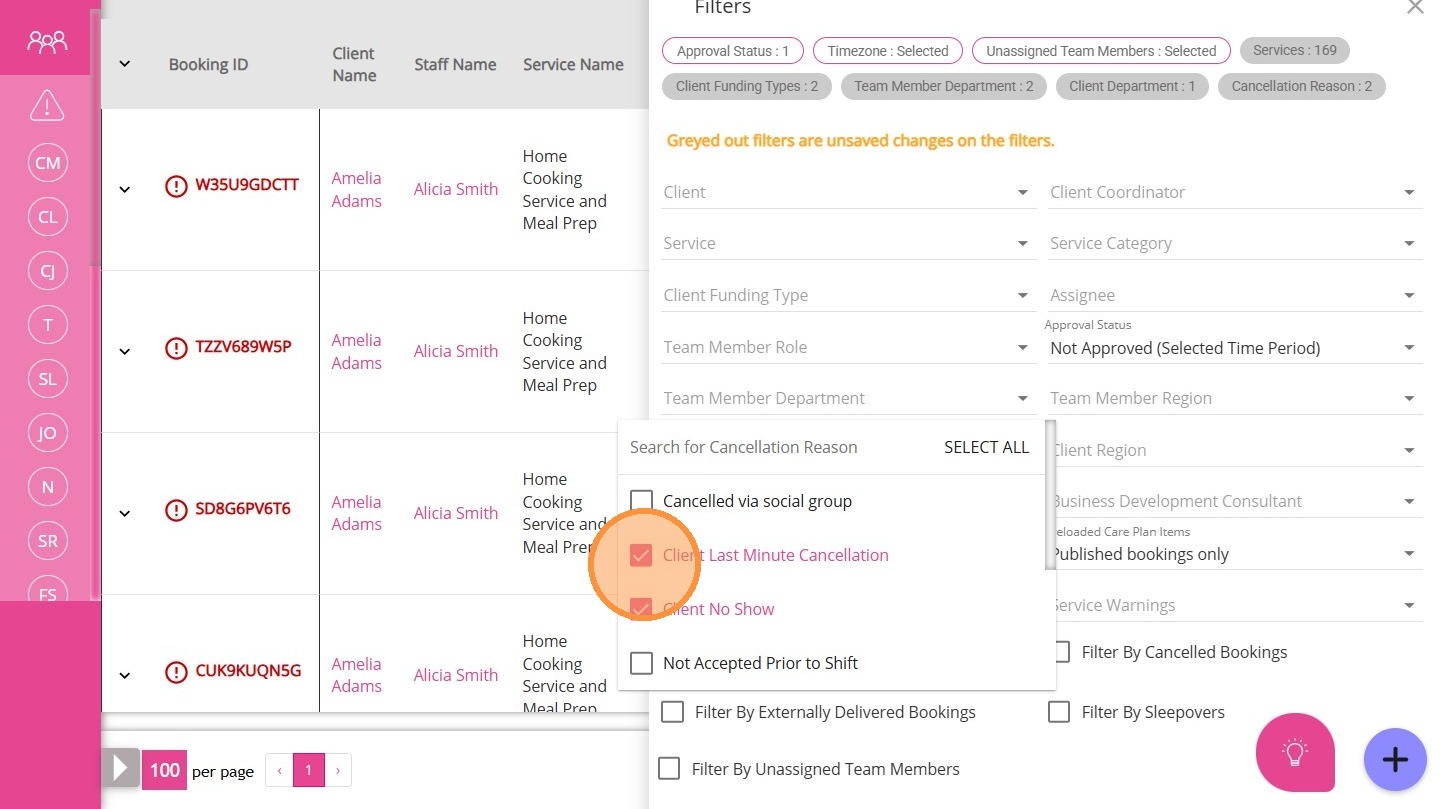
Task: Click the warning triangle sidebar icon
Action: tap(47, 105)
